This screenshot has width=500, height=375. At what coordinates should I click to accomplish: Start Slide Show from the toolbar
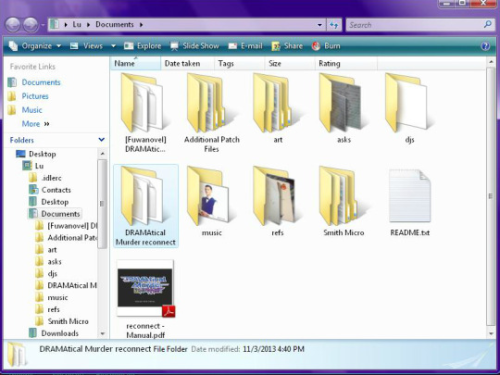click(195, 46)
